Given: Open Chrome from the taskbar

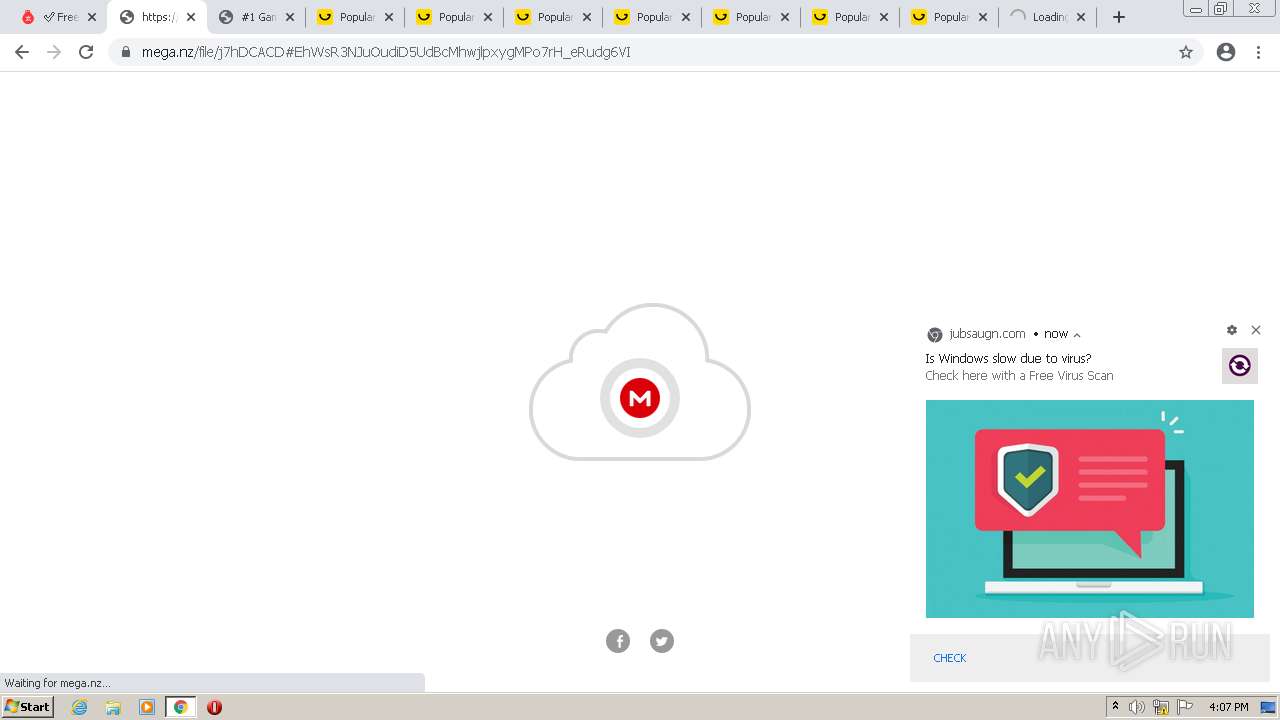Looking at the screenshot, I should 181,707.
